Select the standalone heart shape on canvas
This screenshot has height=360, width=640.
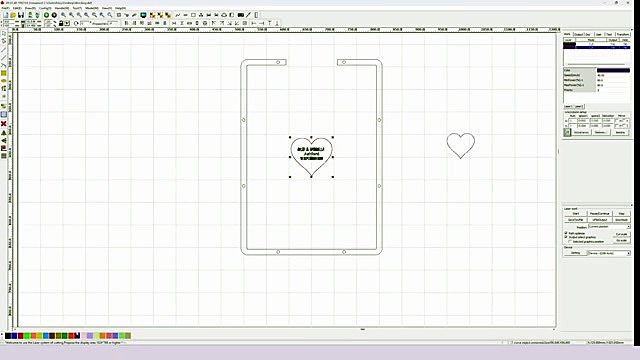coord(460,145)
